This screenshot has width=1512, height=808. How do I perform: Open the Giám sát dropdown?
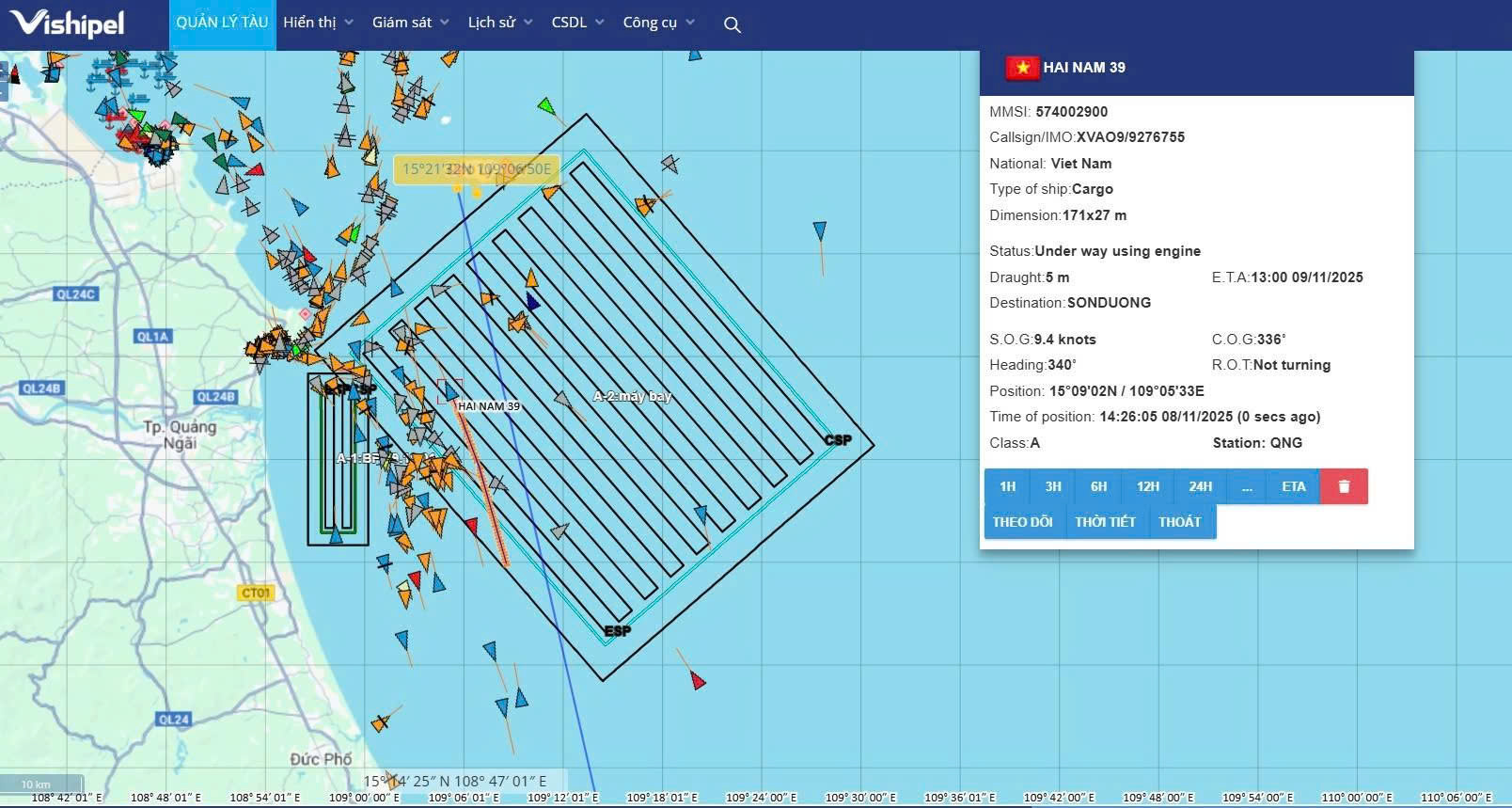410,23
